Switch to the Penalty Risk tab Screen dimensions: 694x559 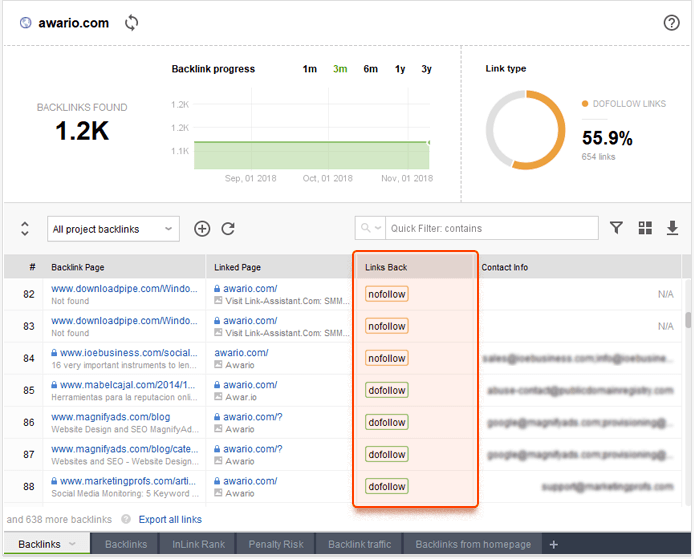click(276, 544)
